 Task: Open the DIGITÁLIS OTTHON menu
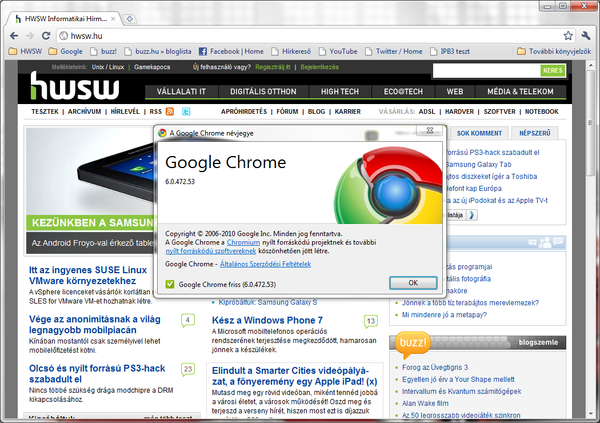263,92
